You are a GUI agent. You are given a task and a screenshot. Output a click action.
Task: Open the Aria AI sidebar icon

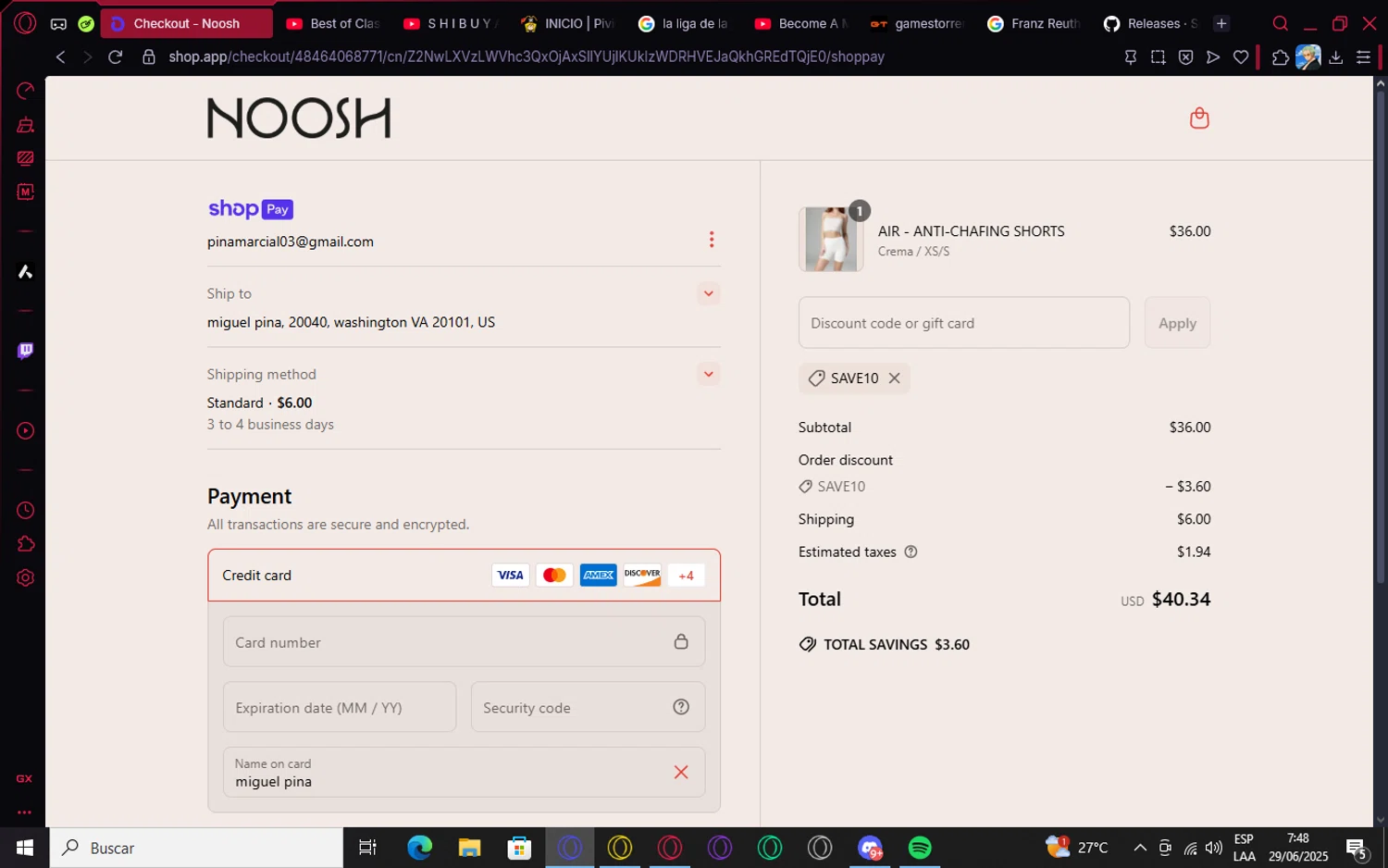26,272
